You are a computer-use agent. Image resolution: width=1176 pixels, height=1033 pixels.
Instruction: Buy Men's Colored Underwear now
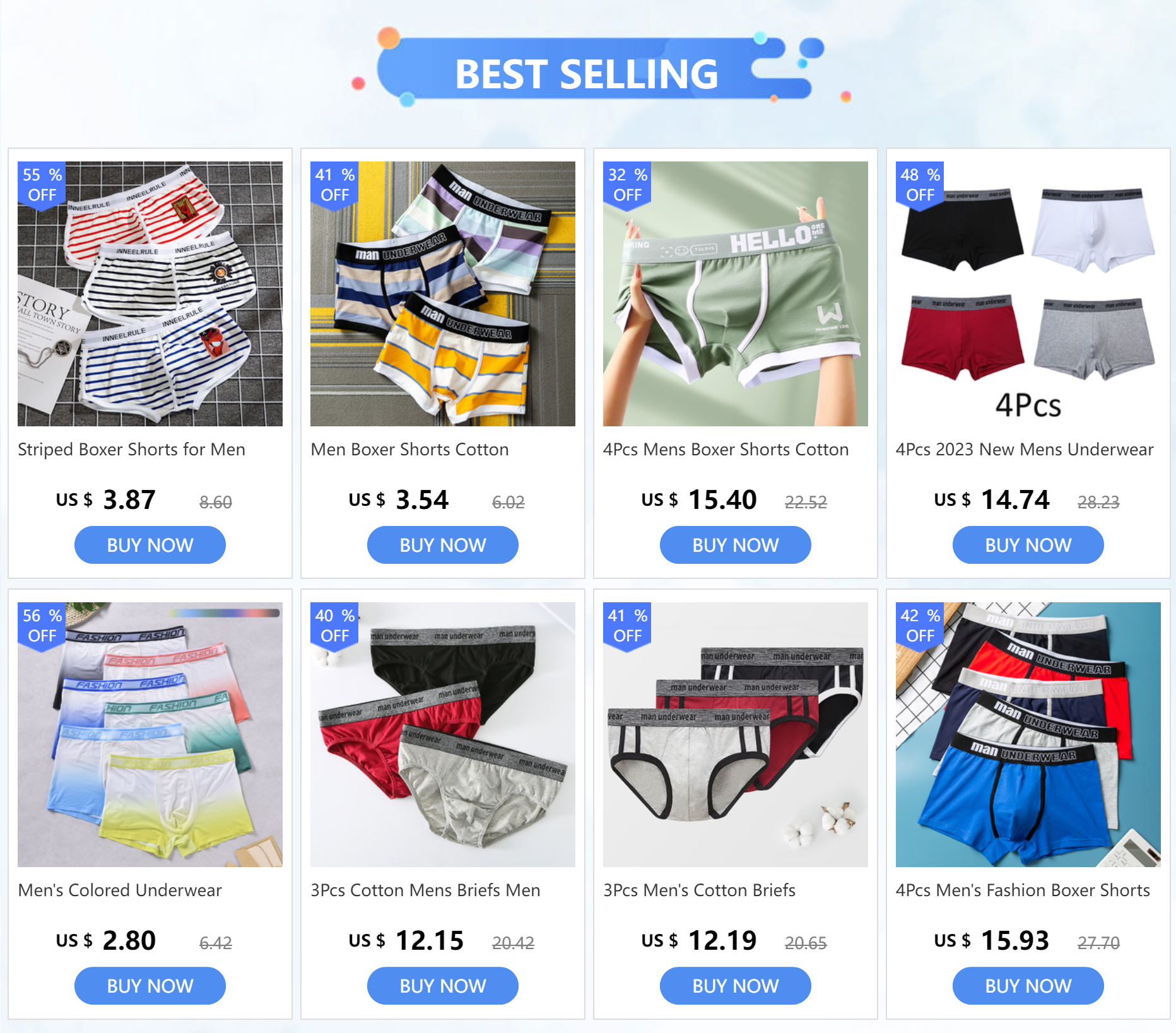click(x=150, y=986)
